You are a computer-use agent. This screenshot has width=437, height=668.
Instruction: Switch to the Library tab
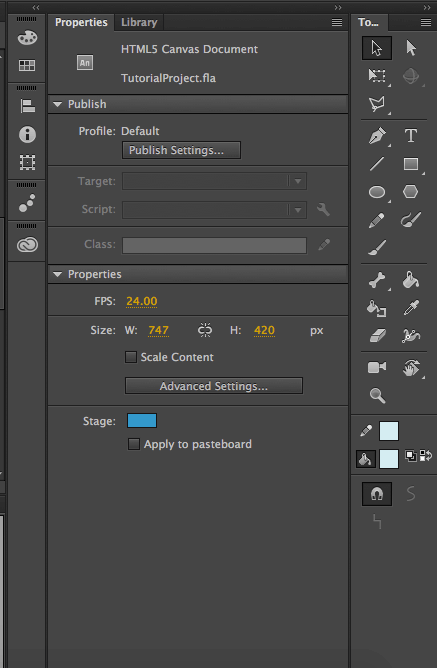coord(139,22)
